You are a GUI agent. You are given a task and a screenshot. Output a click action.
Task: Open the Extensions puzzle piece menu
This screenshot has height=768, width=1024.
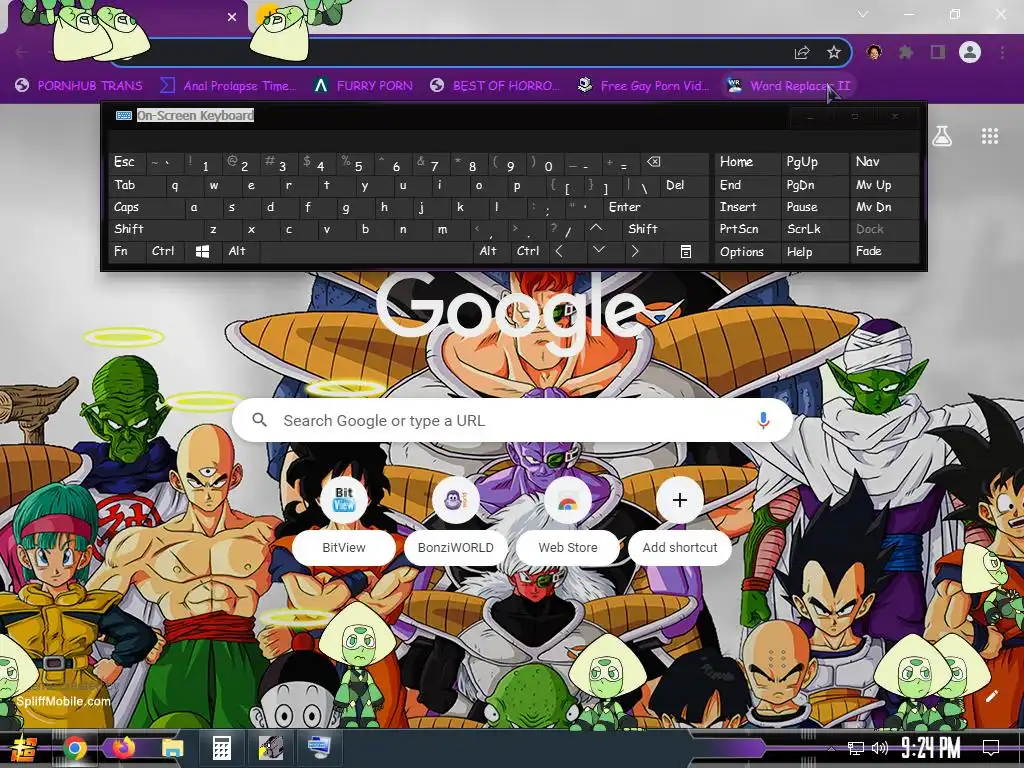906,52
